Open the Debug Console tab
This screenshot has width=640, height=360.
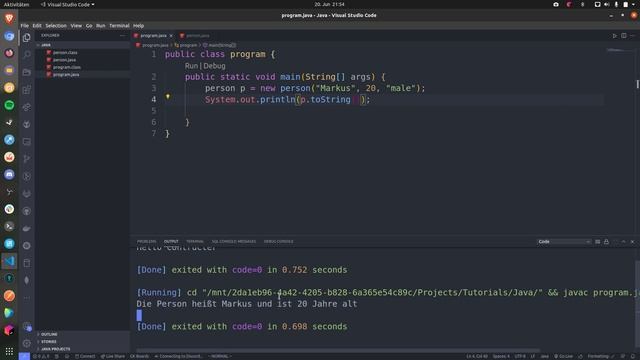(x=278, y=242)
